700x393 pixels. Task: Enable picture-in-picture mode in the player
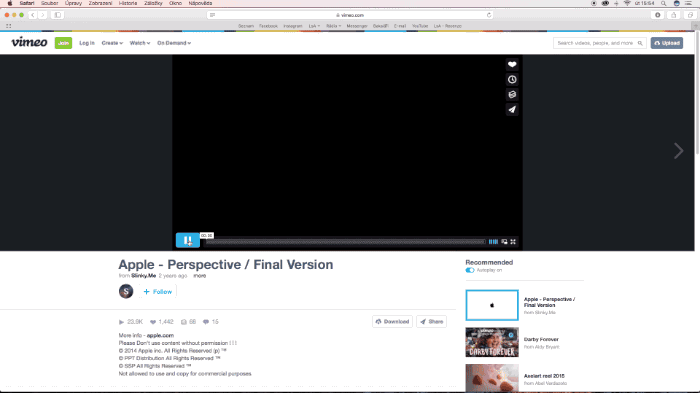[504, 242]
